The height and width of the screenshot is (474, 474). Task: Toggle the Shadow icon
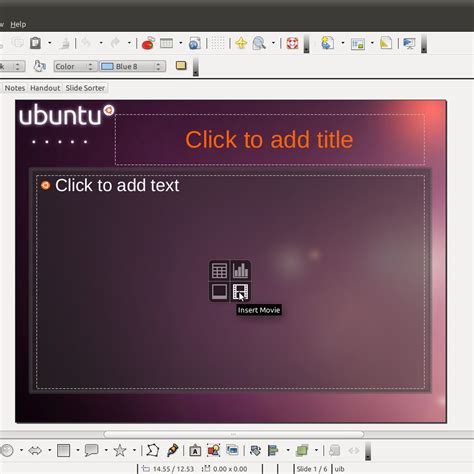point(181,66)
